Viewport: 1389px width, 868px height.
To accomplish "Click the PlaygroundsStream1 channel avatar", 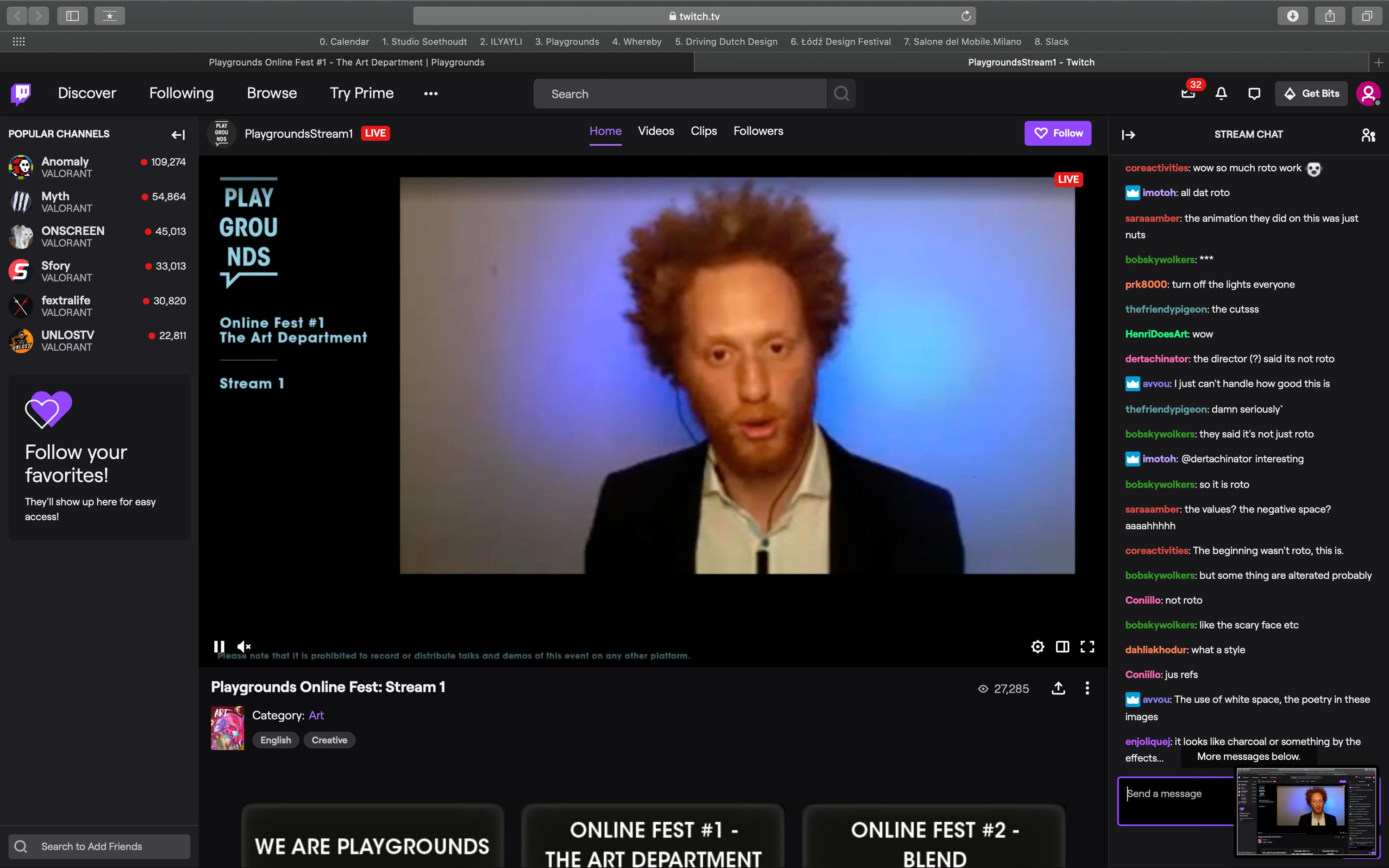I will pos(222,133).
